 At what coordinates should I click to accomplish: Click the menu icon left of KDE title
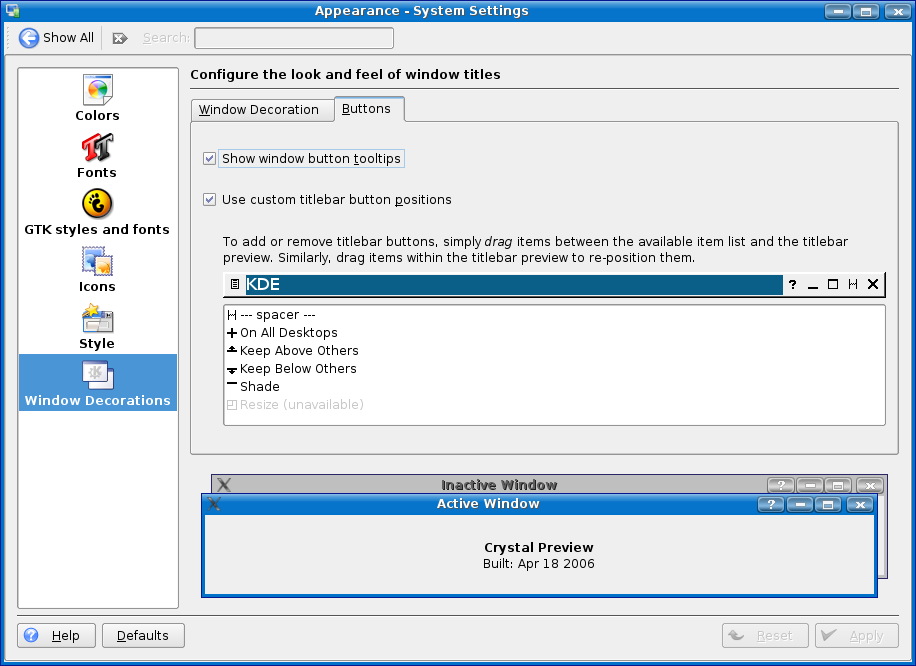coord(234,285)
